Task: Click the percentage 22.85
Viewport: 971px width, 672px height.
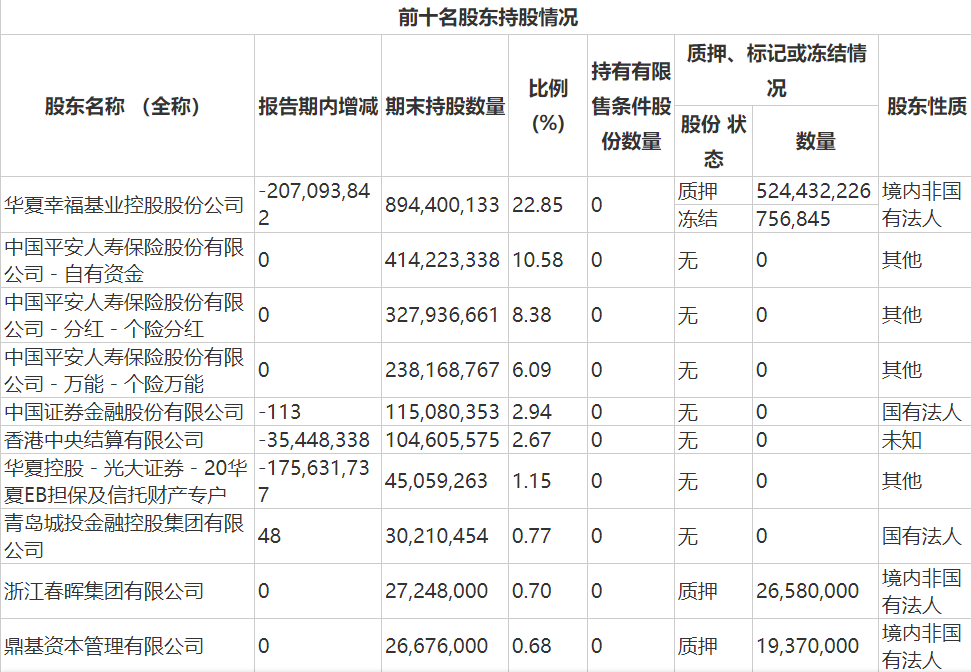Action: click(x=538, y=205)
